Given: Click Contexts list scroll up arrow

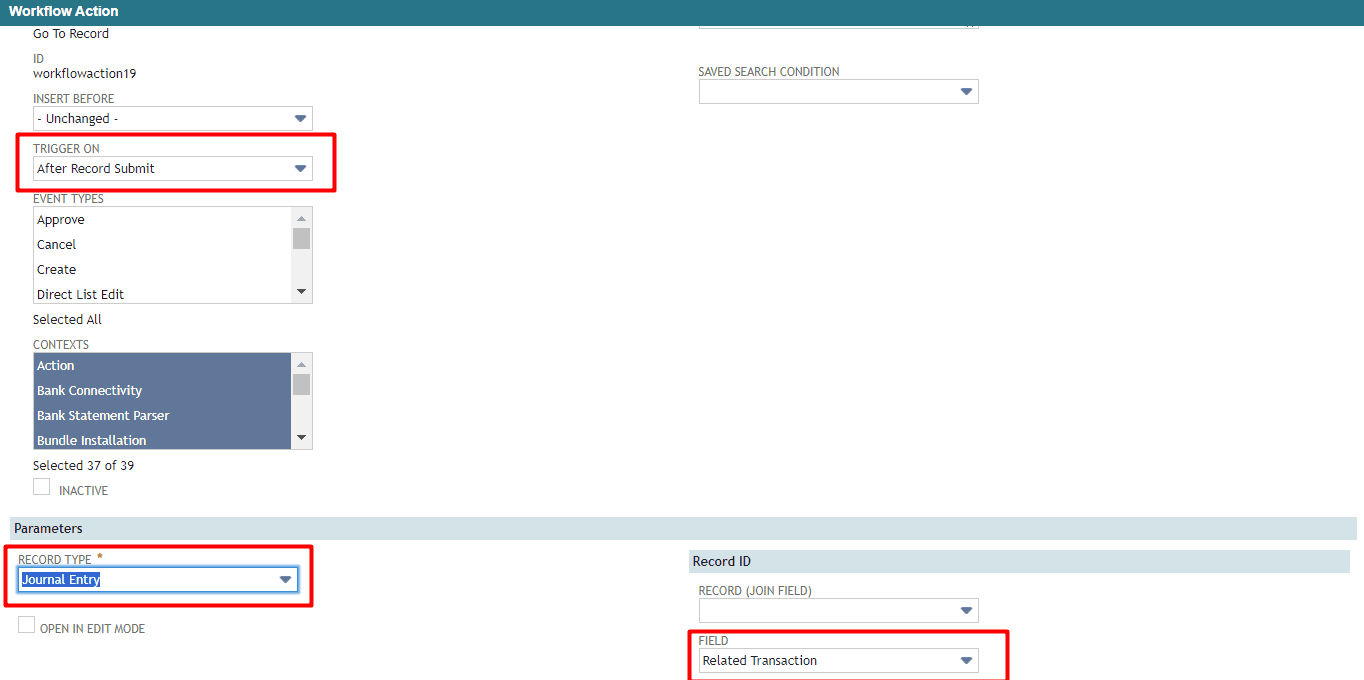Looking at the screenshot, I should 301,363.
